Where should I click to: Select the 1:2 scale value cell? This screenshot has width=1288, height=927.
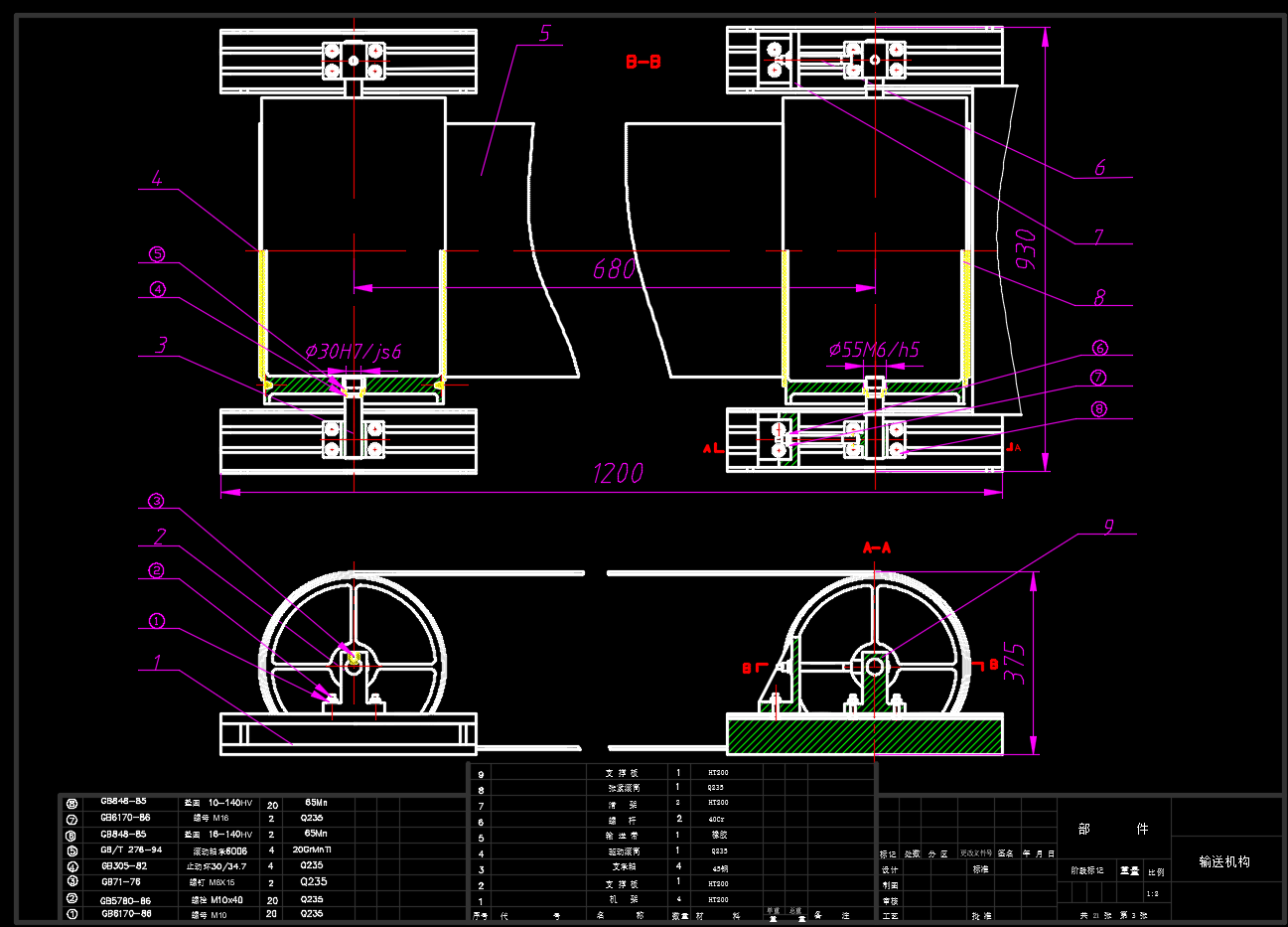pos(1152,894)
